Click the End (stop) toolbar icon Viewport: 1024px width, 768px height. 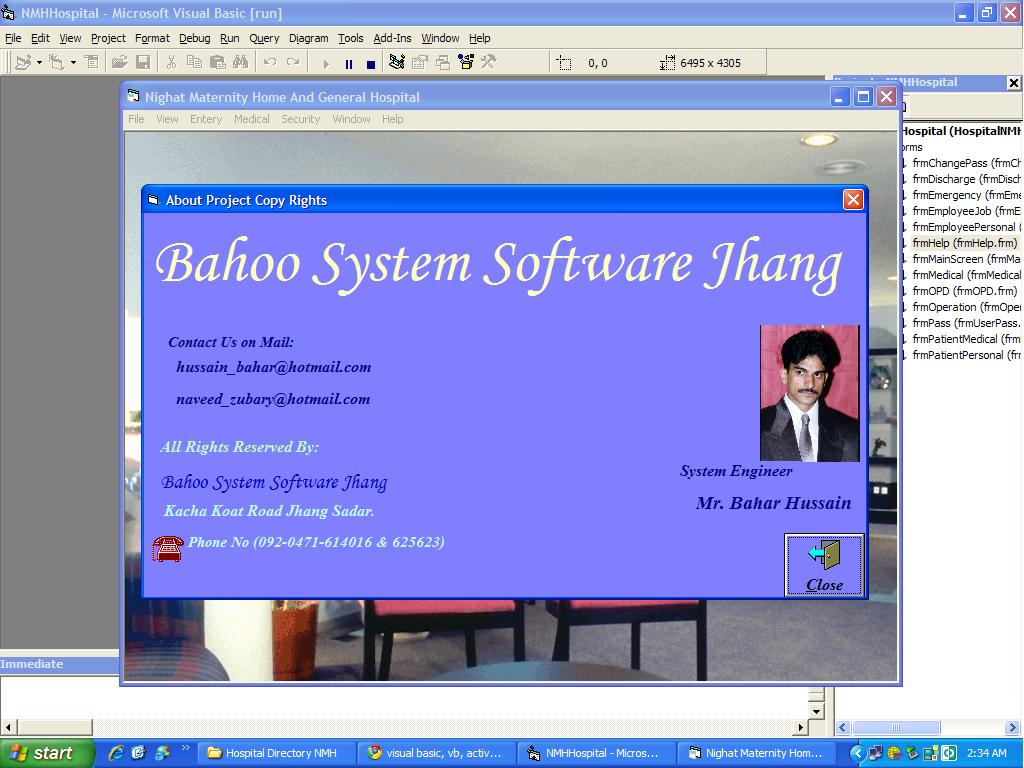370,63
